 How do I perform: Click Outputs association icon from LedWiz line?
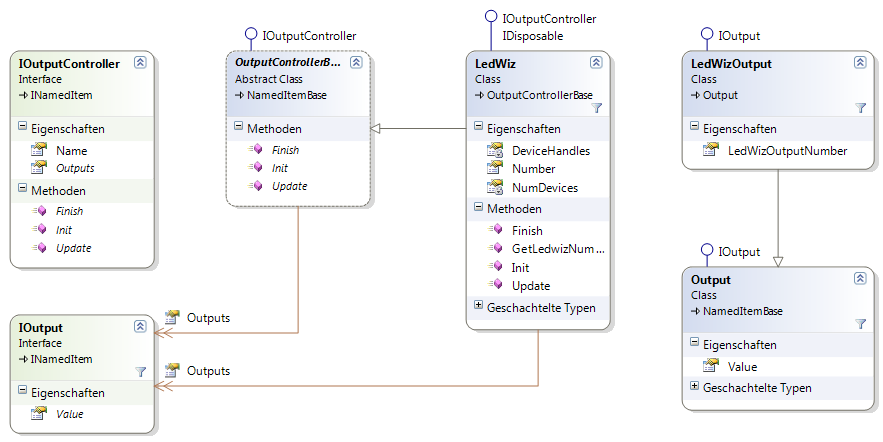172,370
